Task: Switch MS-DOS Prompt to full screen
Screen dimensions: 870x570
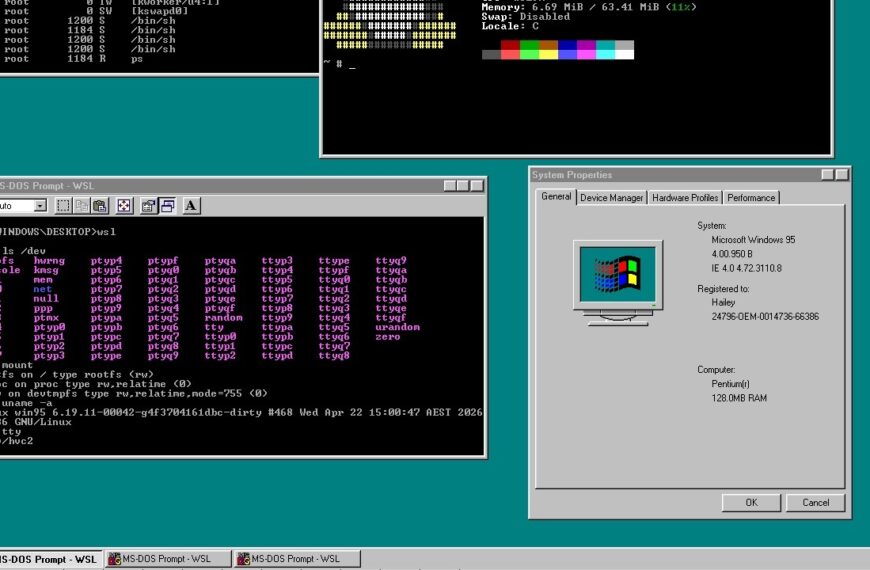Action: (124, 206)
